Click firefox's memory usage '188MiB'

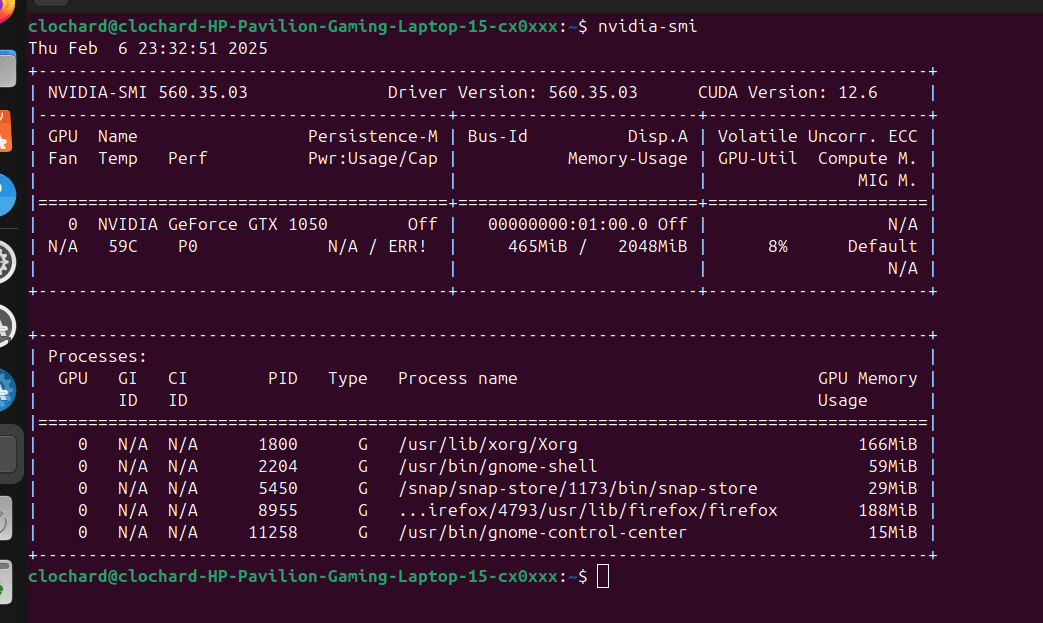[x=887, y=510]
